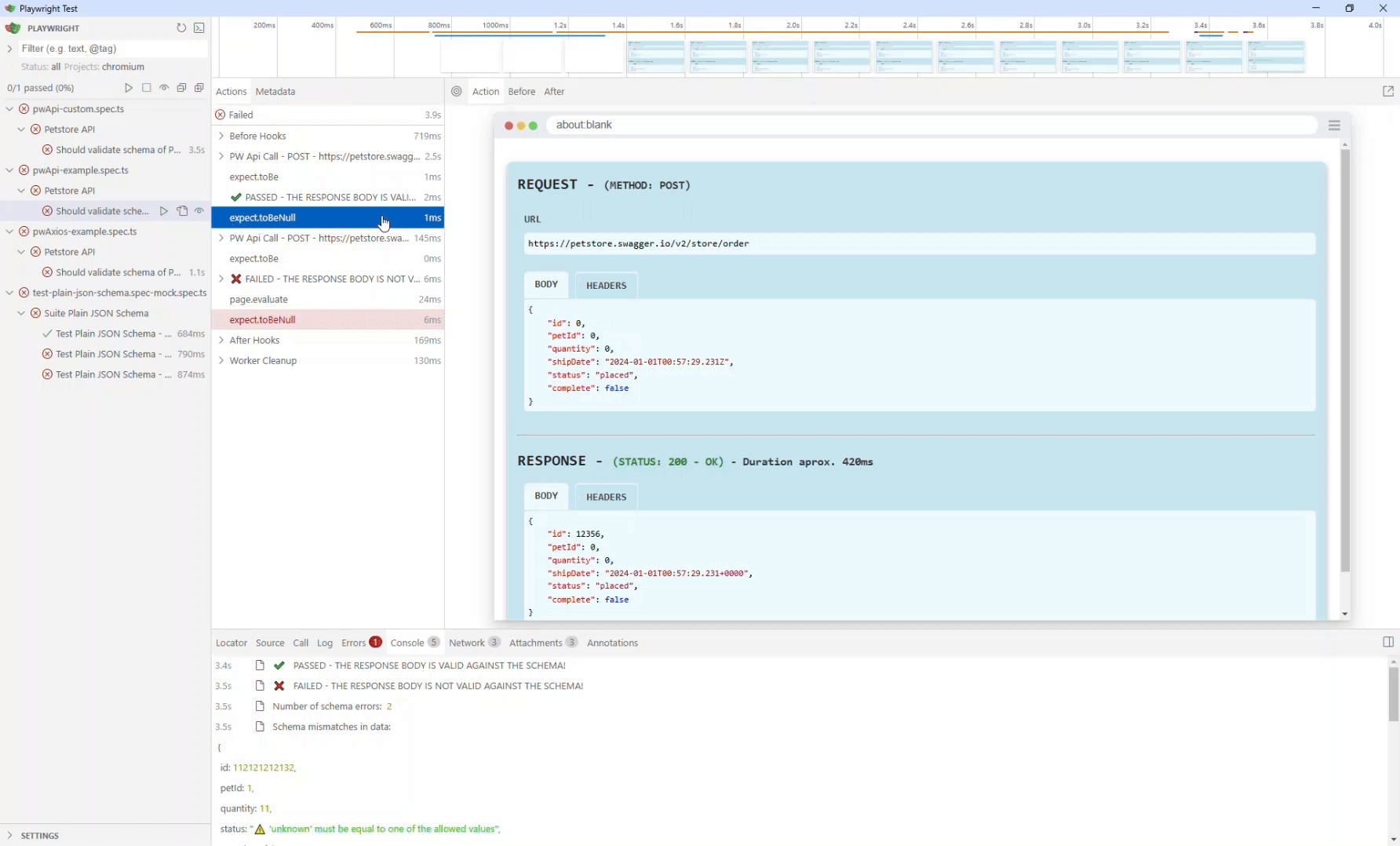The image size is (1400, 846).
Task: Click the failed status icon next to 'Failed'
Action: click(x=221, y=115)
